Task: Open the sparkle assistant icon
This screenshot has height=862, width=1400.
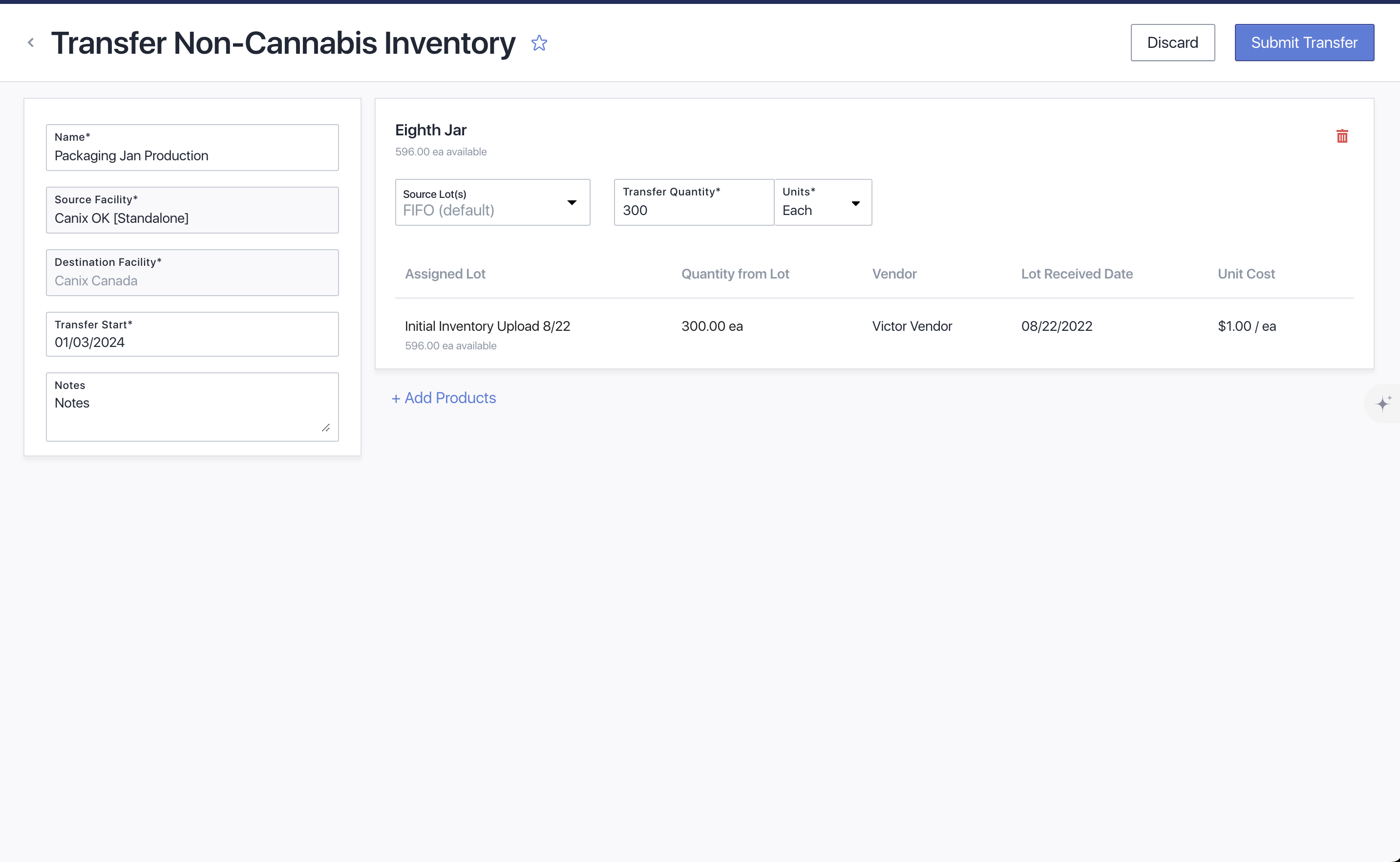Action: click(x=1383, y=403)
